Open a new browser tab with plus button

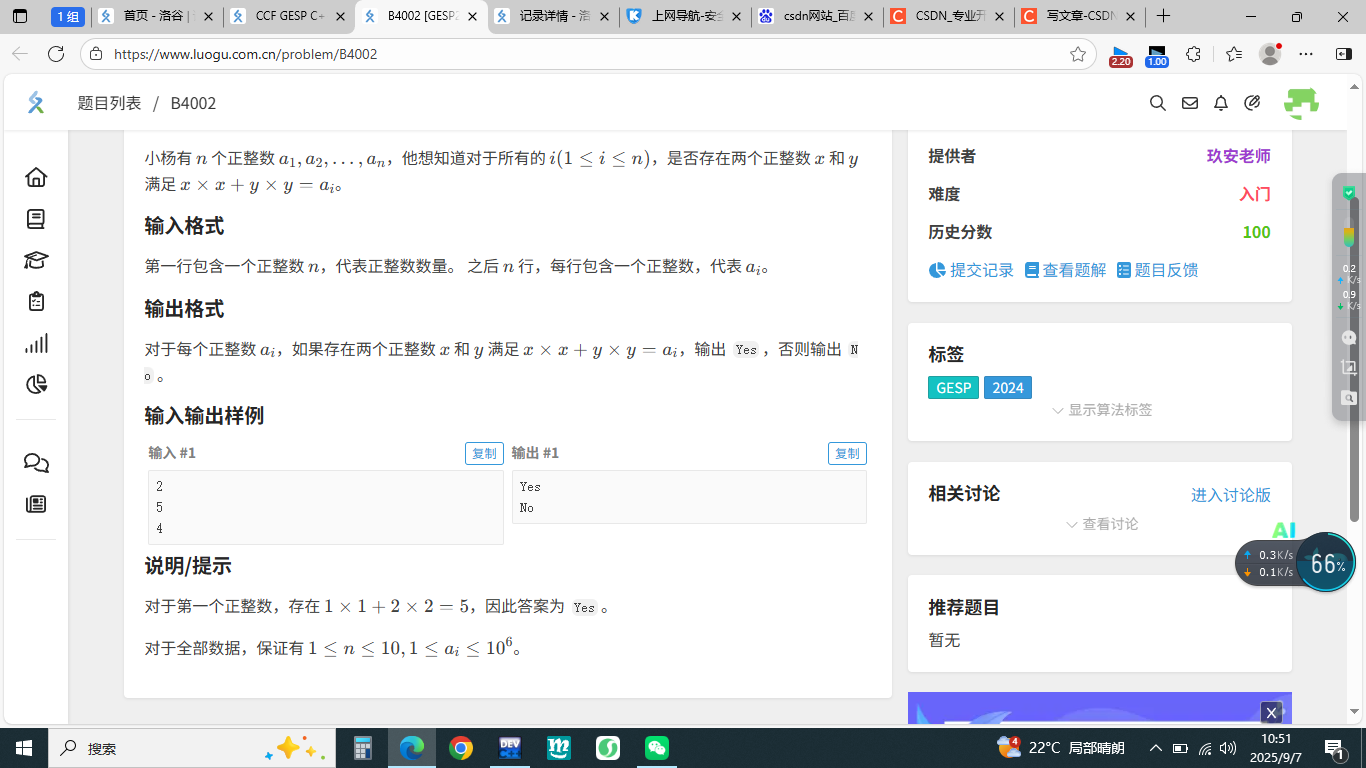coord(1163,16)
